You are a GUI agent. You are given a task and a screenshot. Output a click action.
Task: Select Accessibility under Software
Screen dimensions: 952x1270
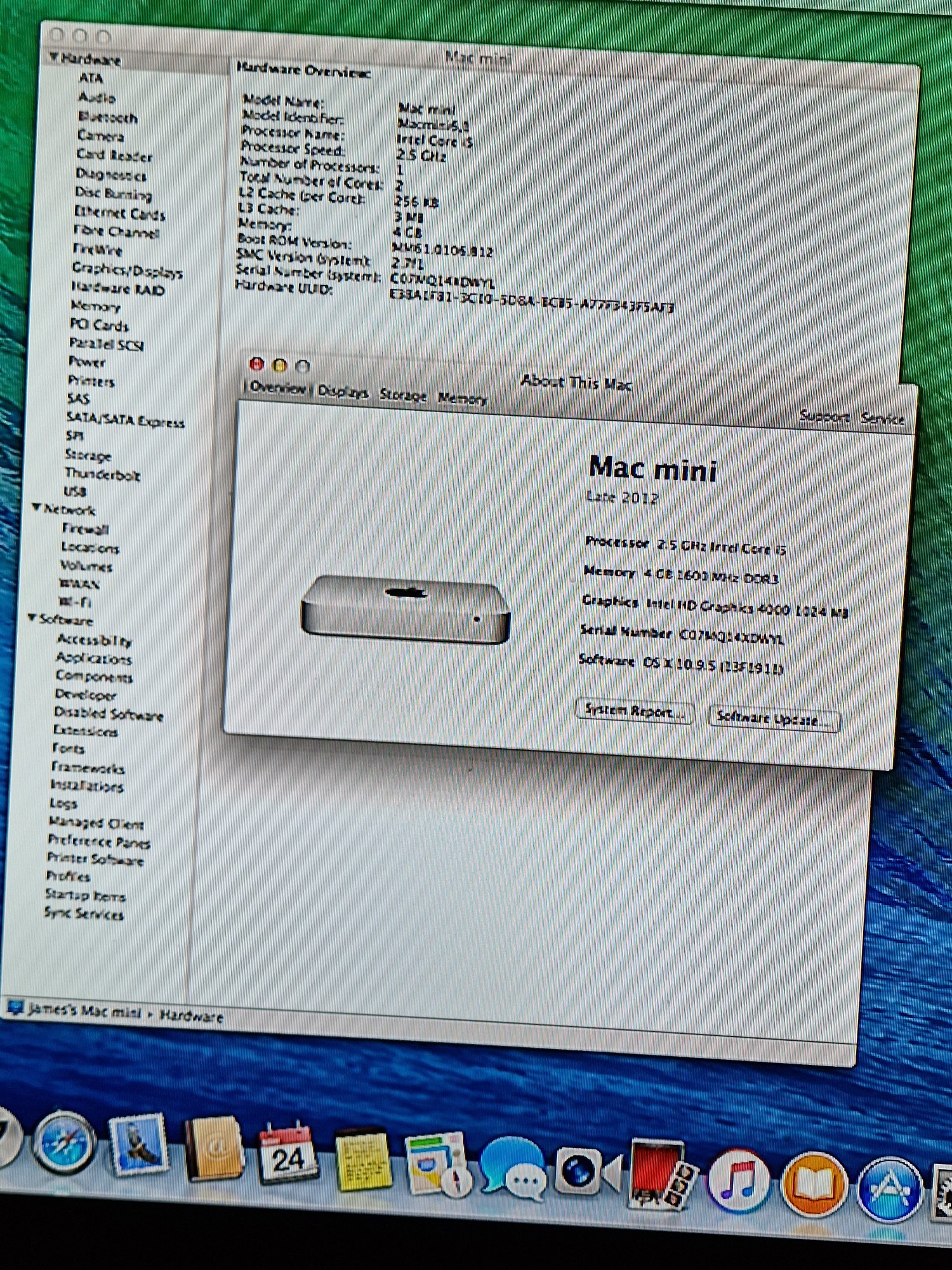click(94, 640)
